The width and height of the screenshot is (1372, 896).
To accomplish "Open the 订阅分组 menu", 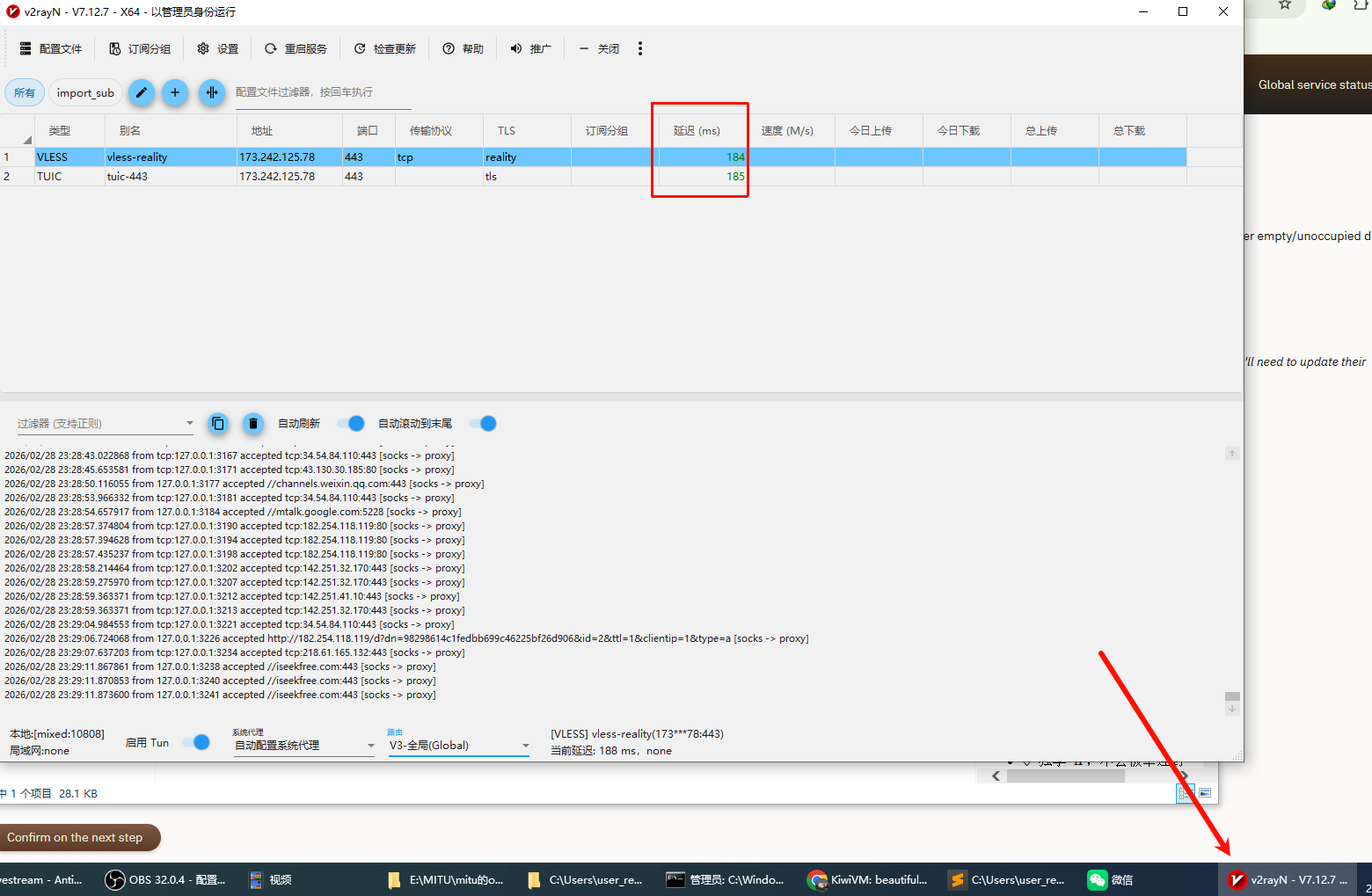I will pos(140,49).
